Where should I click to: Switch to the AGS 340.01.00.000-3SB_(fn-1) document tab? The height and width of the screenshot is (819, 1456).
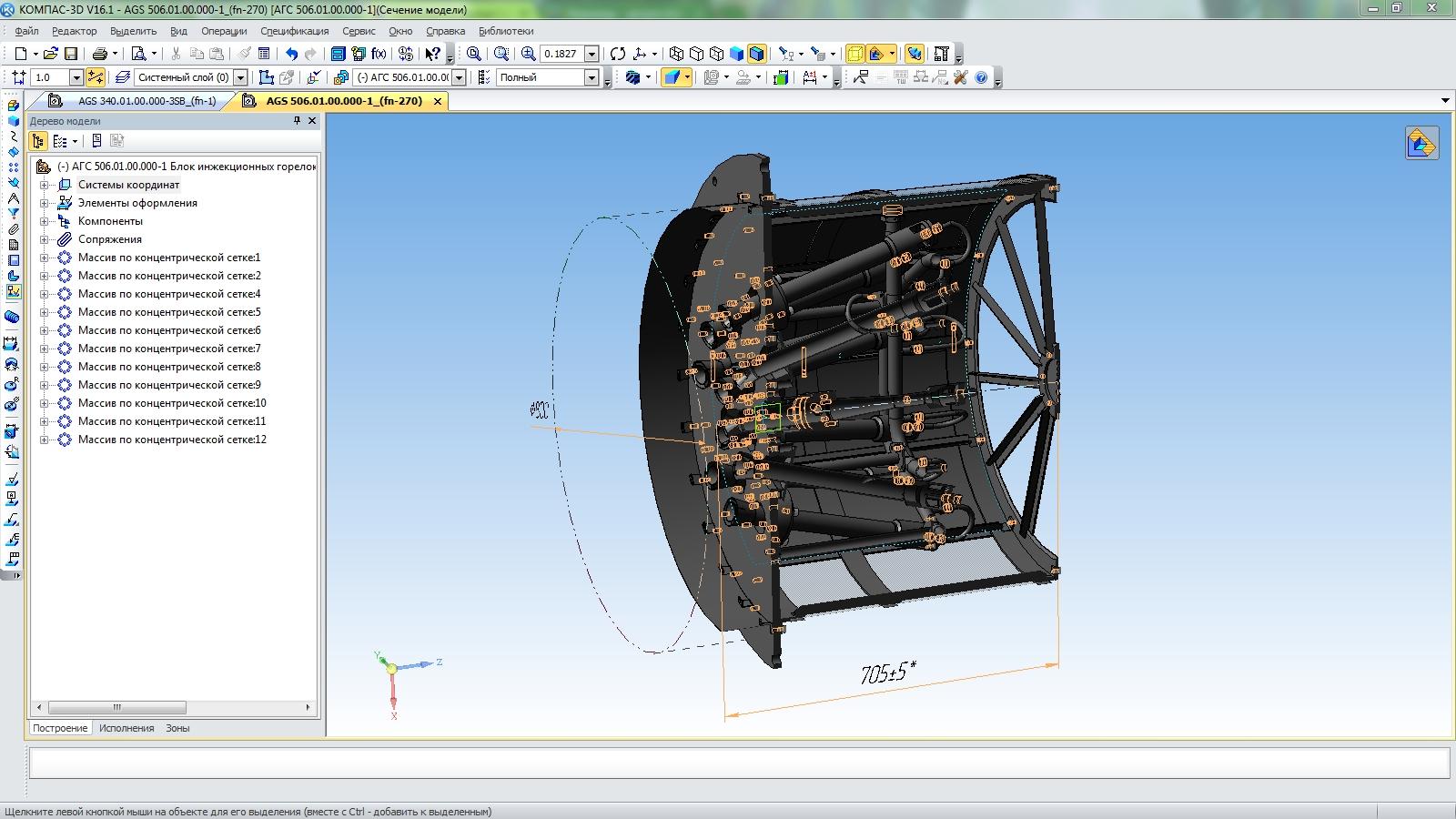147,101
